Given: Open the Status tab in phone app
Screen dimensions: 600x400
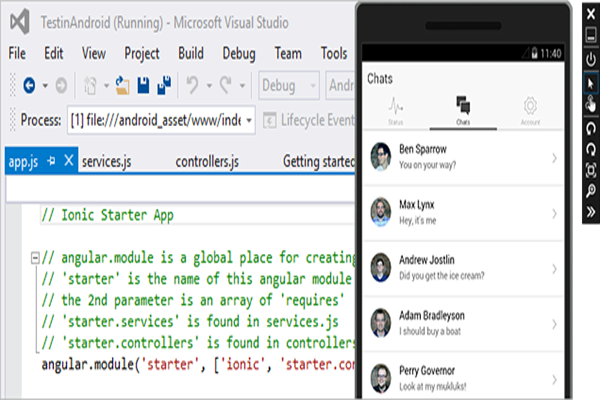Looking at the screenshot, I should point(396,111).
